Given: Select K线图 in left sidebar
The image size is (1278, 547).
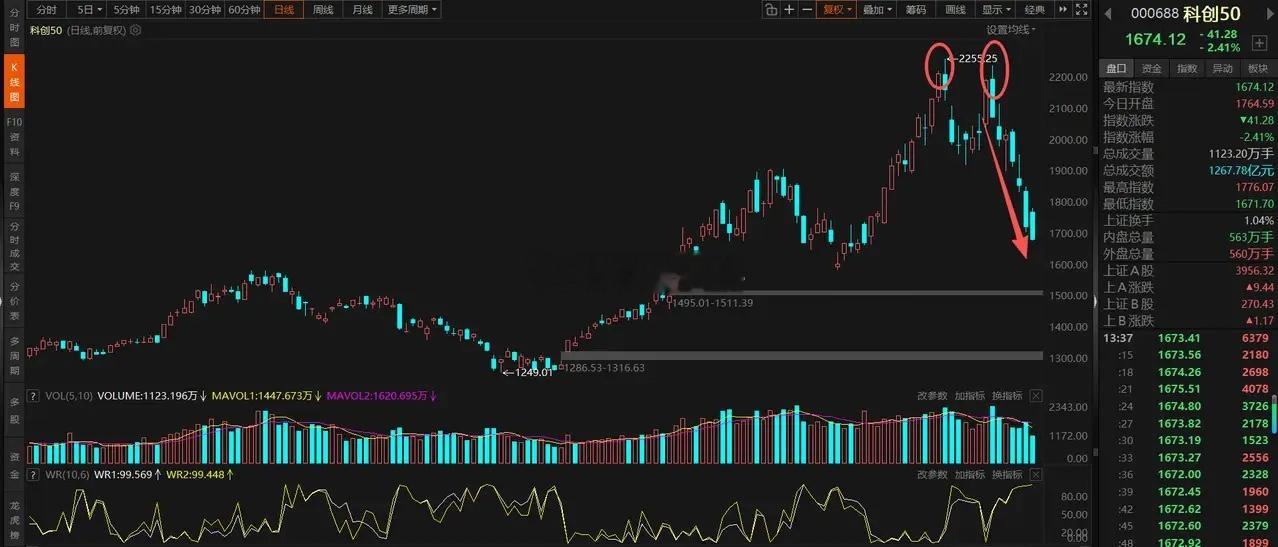Looking at the screenshot, I should click(x=12, y=82).
